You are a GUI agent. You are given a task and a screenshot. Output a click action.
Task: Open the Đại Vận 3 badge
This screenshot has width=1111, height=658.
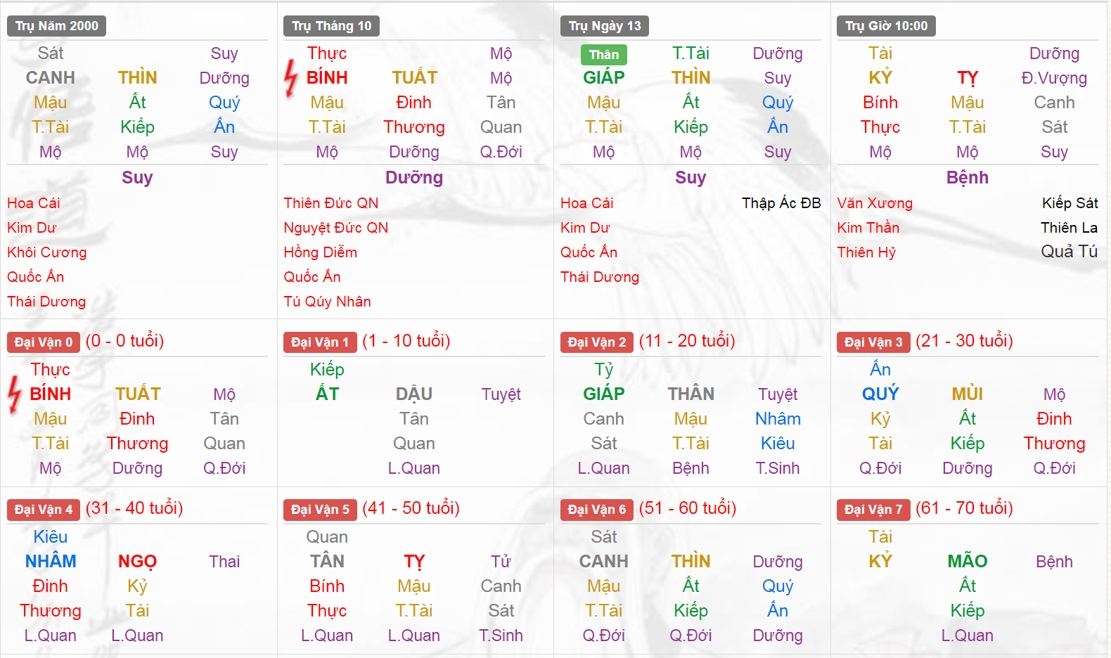pos(873,343)
